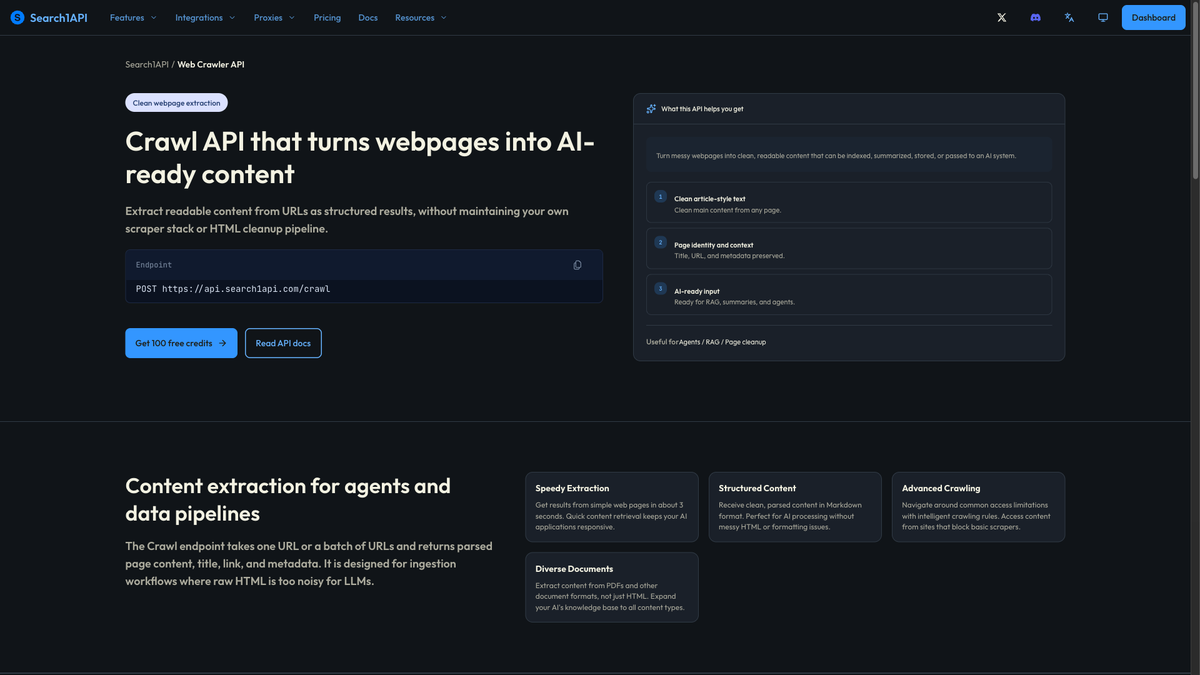Viewport: 1200px width, 675px height.
Task: Click the 'Content extraction for agents' heading
Action: (x=288, y=499)
